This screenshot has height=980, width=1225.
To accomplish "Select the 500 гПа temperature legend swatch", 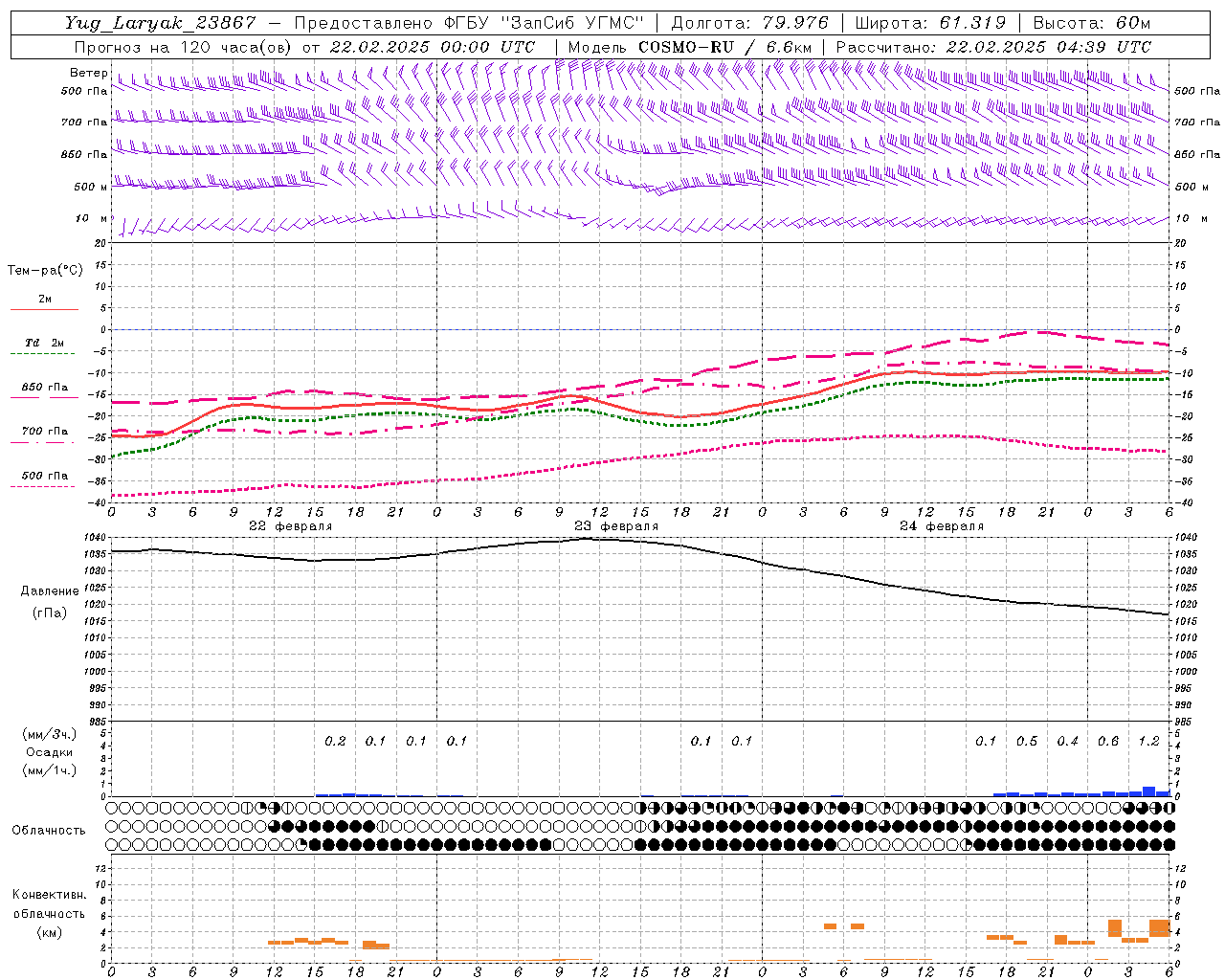I will (44, 479).
